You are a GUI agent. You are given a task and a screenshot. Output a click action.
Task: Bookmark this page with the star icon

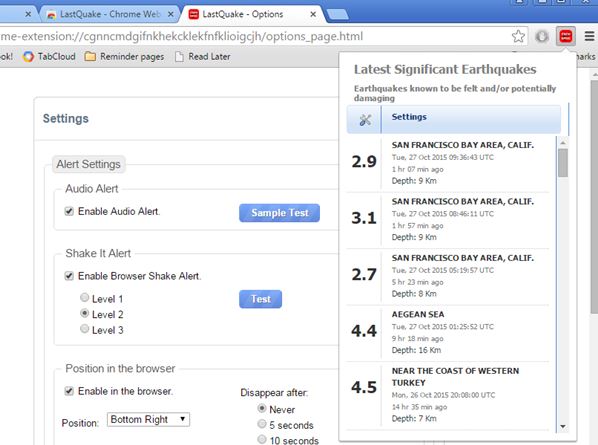(x=518, y=37)
